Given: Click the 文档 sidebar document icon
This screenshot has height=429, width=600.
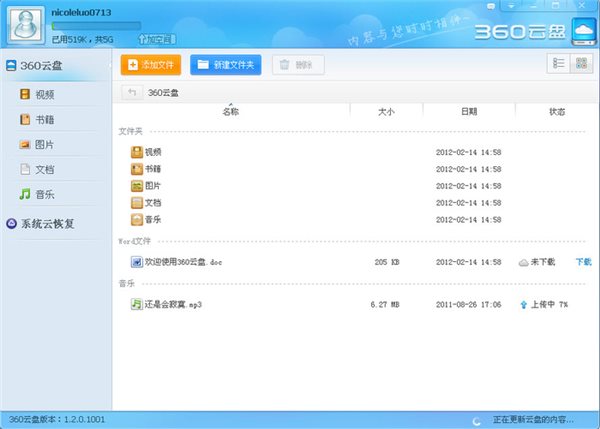Looking at the screenshot, I should pyautogui.click(x=25, y=169).
